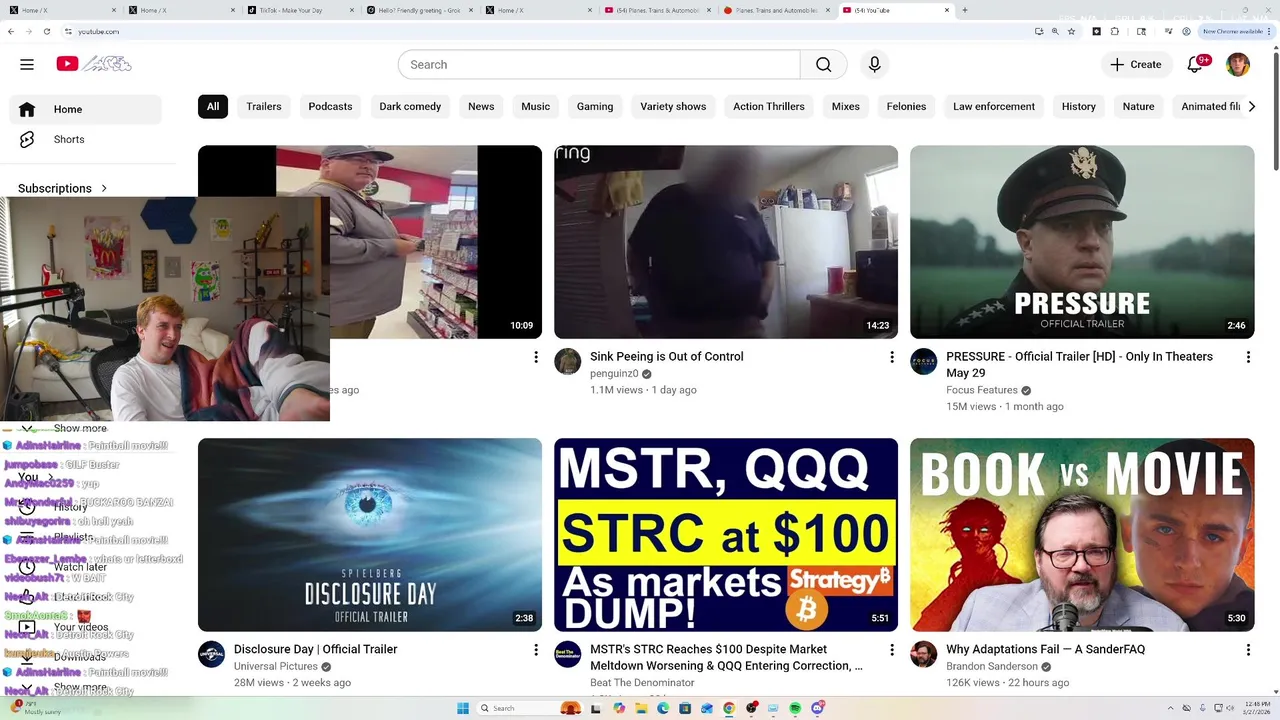Expand the Subscriptions section
This screenshot has width=1280, height=720.
(x=63, y=188)
